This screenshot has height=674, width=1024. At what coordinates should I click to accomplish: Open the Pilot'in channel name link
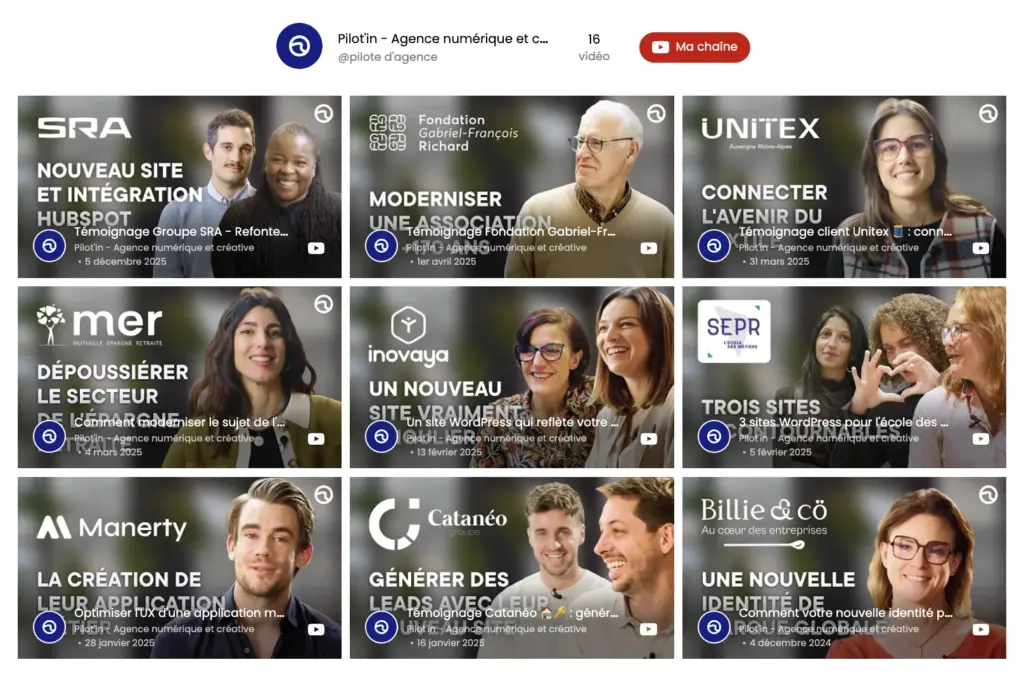pos(443,39)
